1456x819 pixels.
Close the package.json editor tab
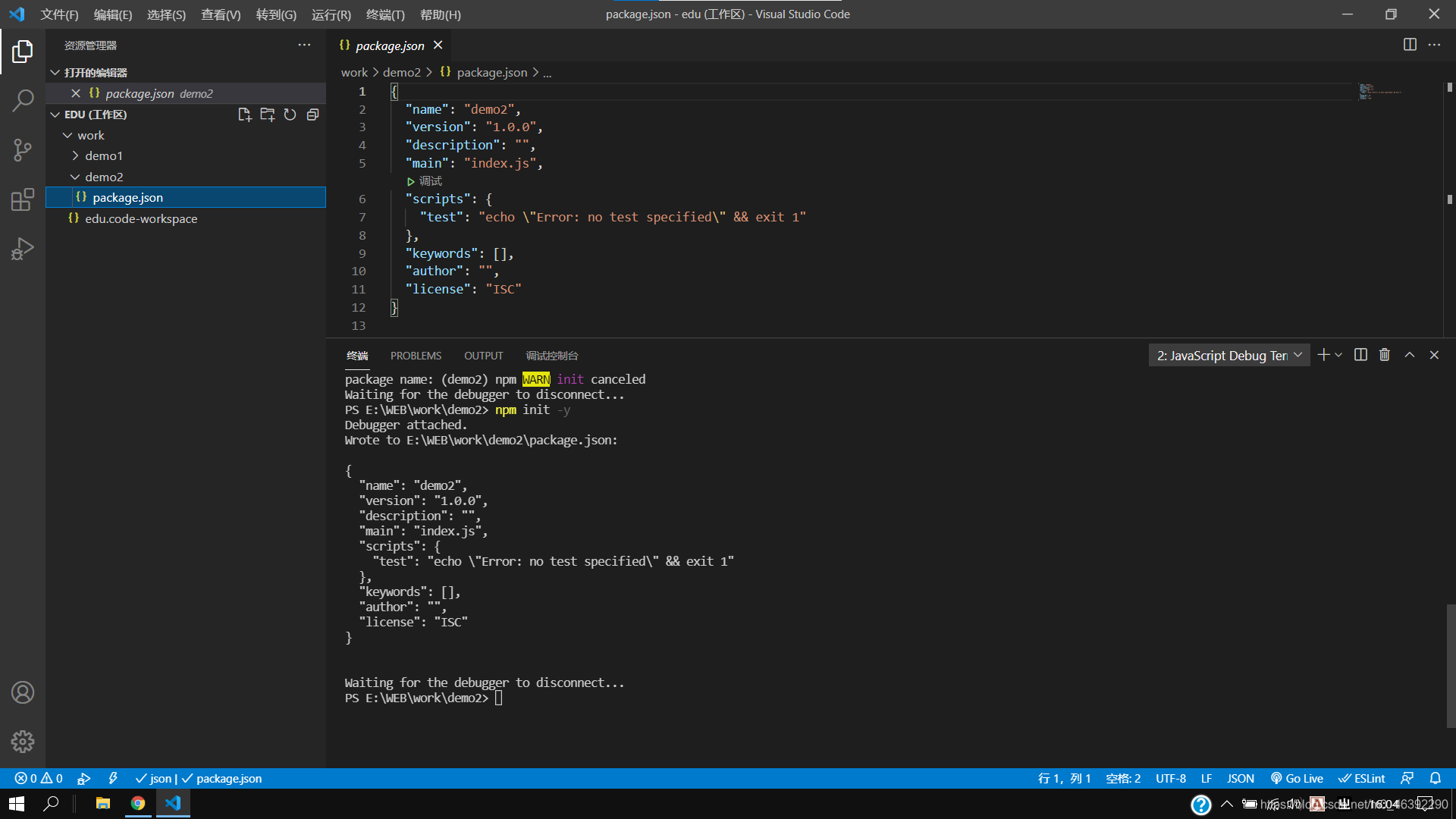[438, 45]
